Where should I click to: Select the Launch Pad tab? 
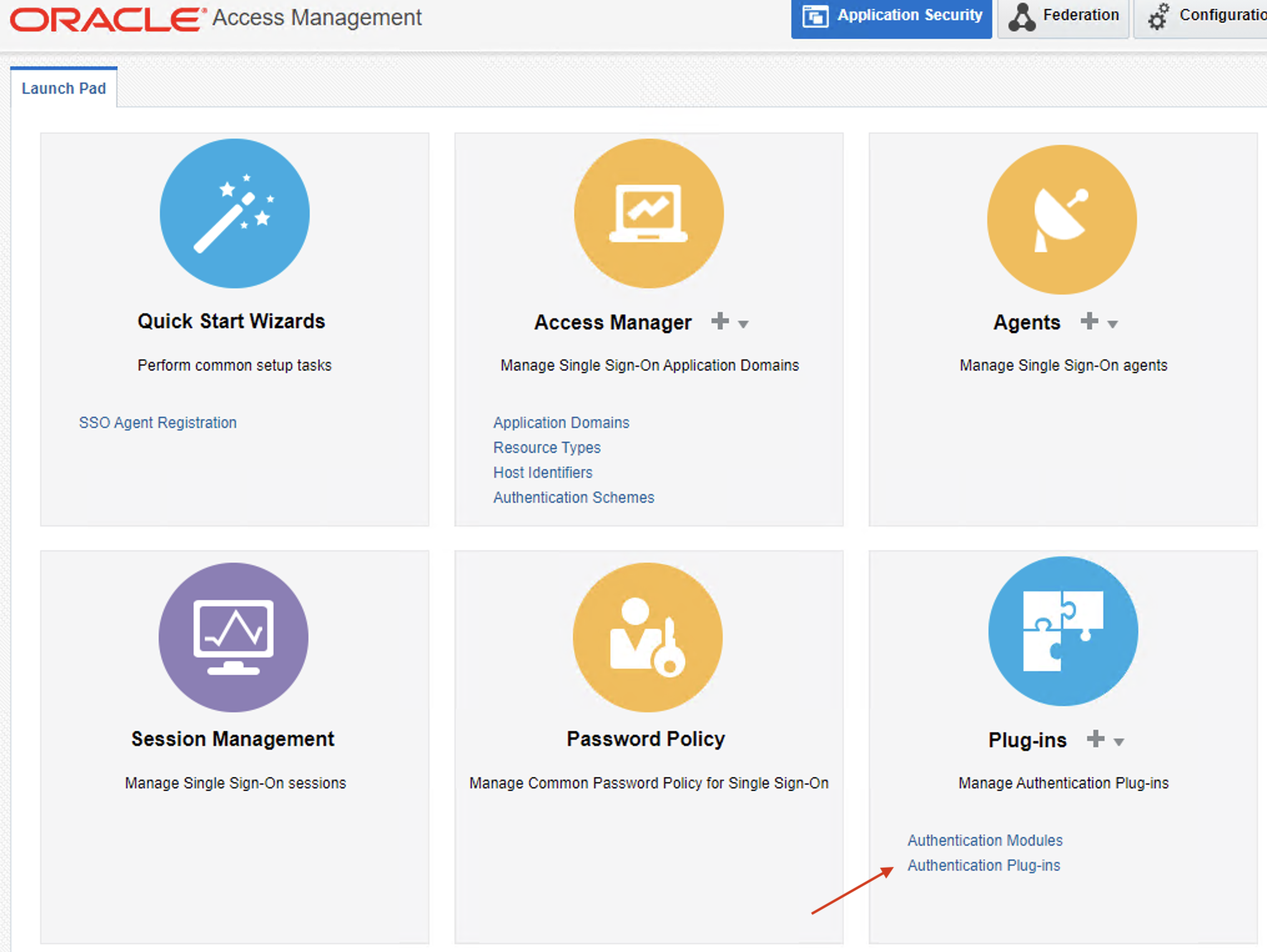pos(64,89)
